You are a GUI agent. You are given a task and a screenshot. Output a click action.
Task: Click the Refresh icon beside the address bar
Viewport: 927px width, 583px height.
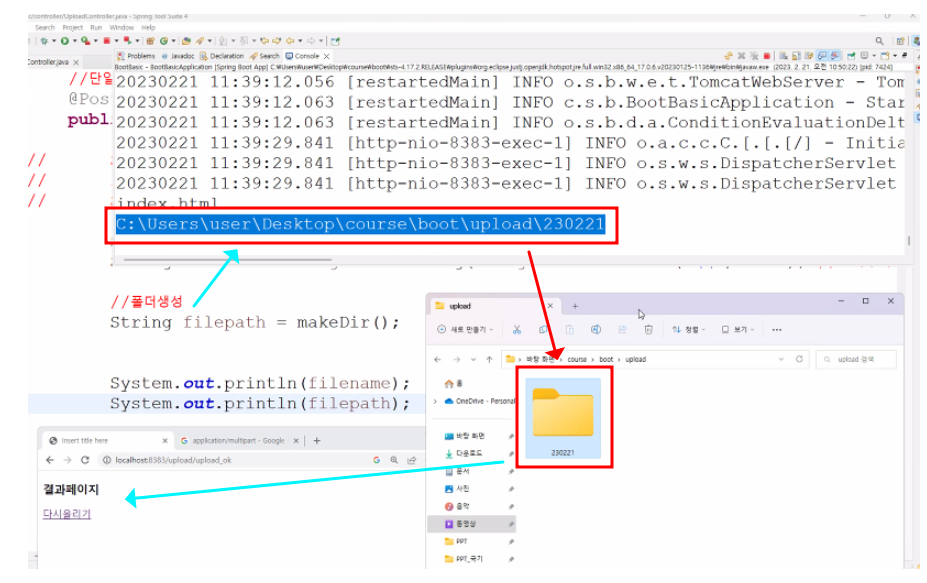pos(799,359)
